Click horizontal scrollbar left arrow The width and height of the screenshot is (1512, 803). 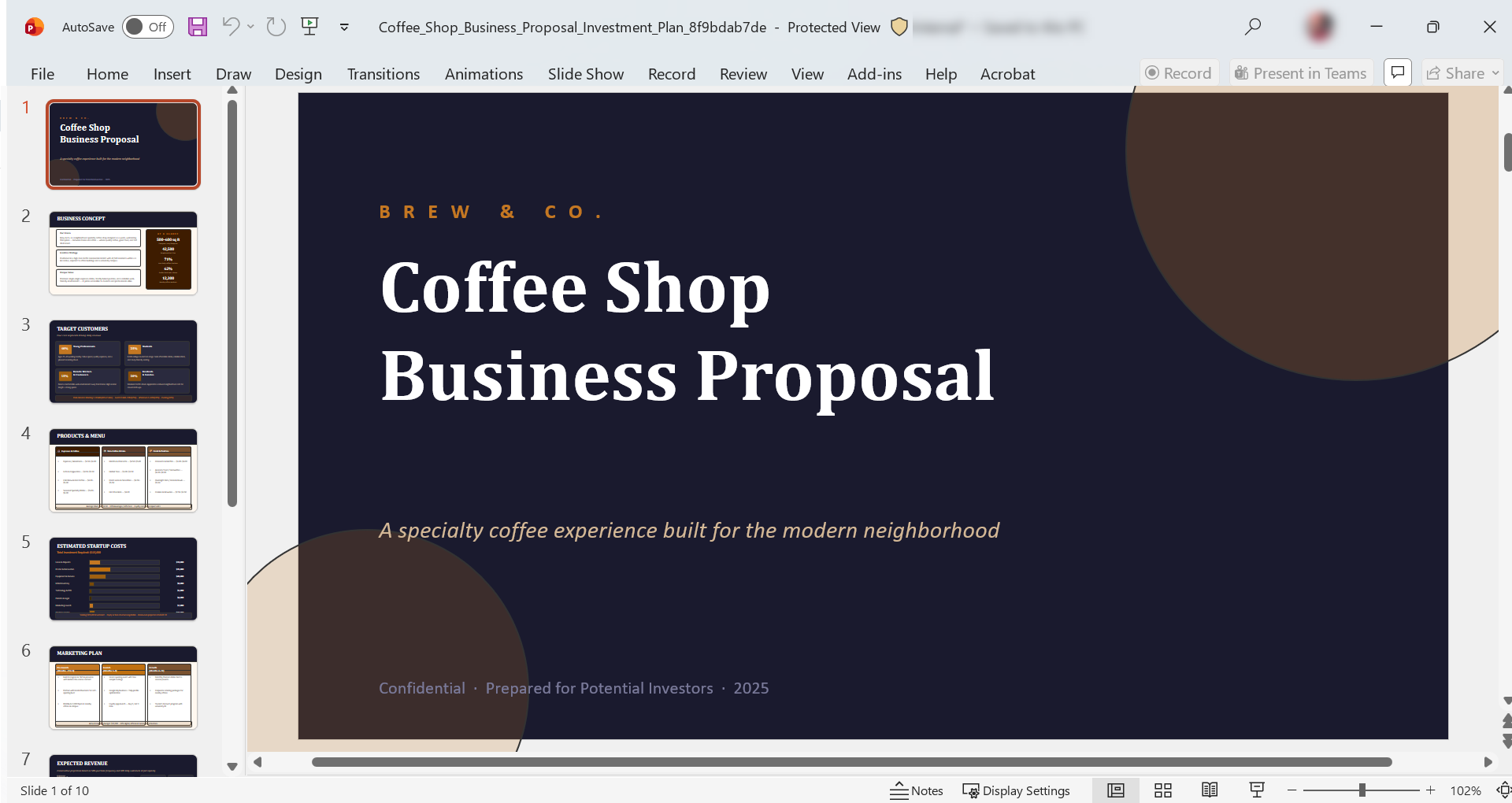pos(257,762)
